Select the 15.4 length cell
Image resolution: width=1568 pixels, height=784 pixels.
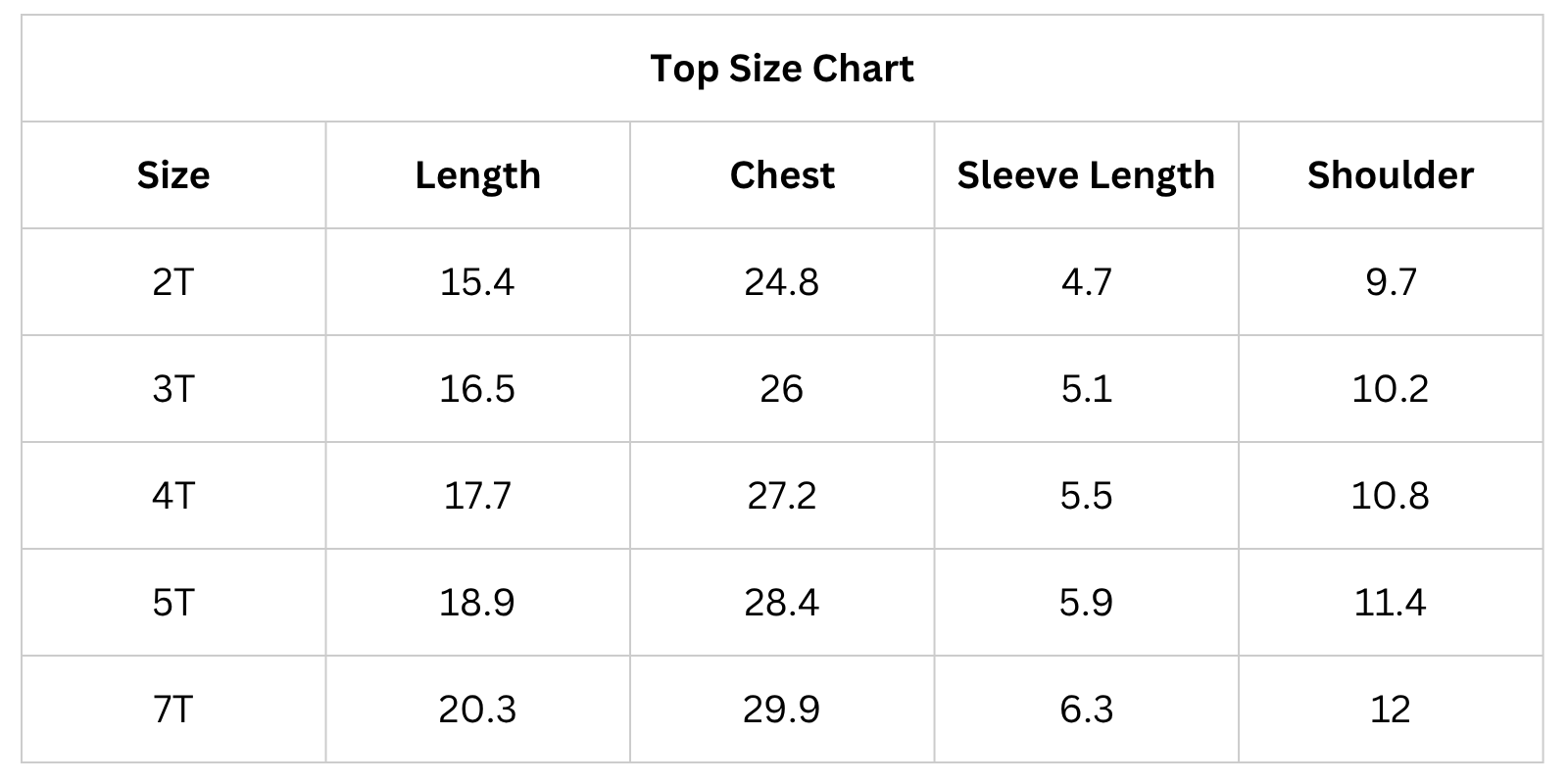477,282
